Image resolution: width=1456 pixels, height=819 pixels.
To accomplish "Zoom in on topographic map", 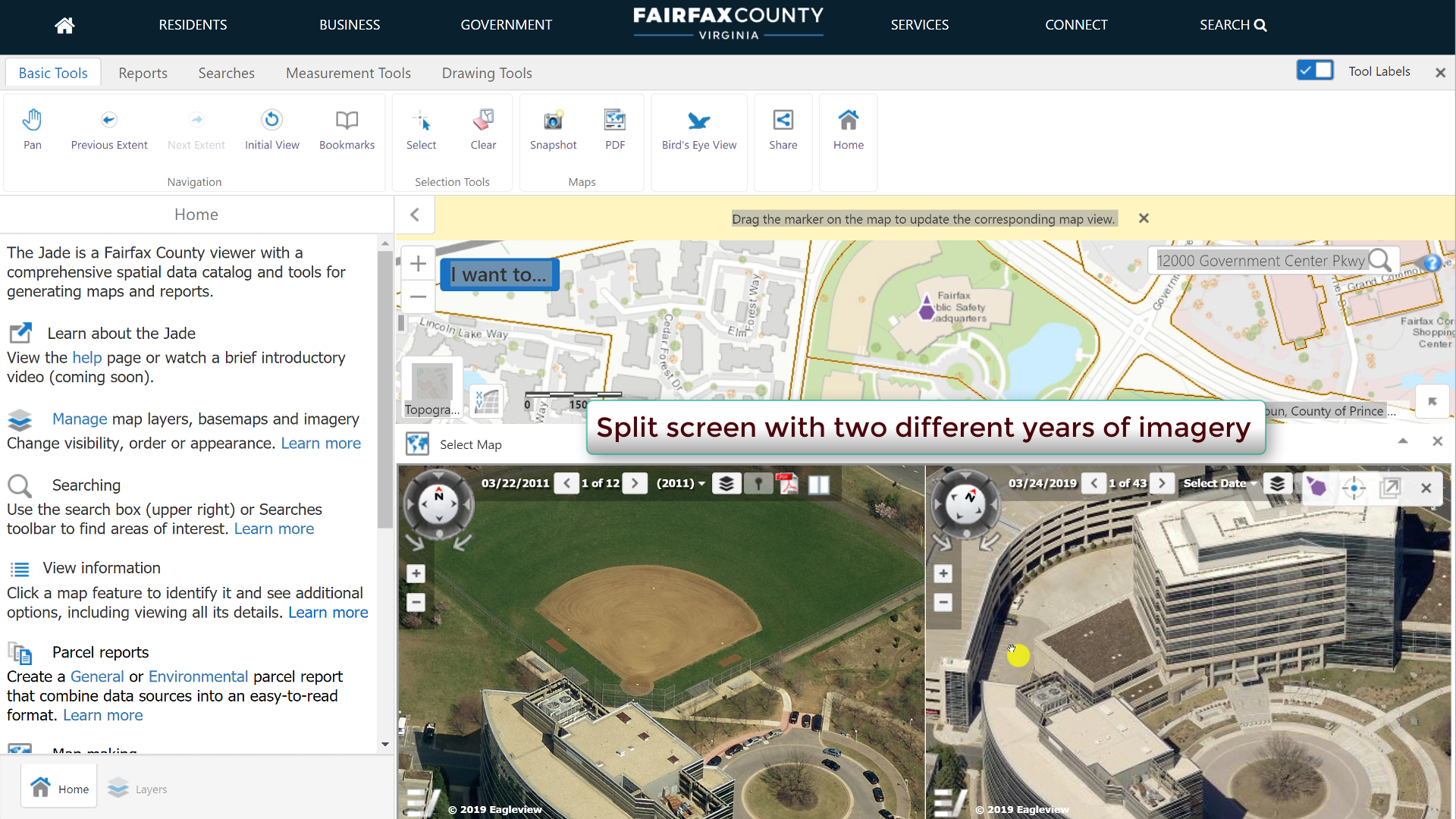I will pos(418,264).
